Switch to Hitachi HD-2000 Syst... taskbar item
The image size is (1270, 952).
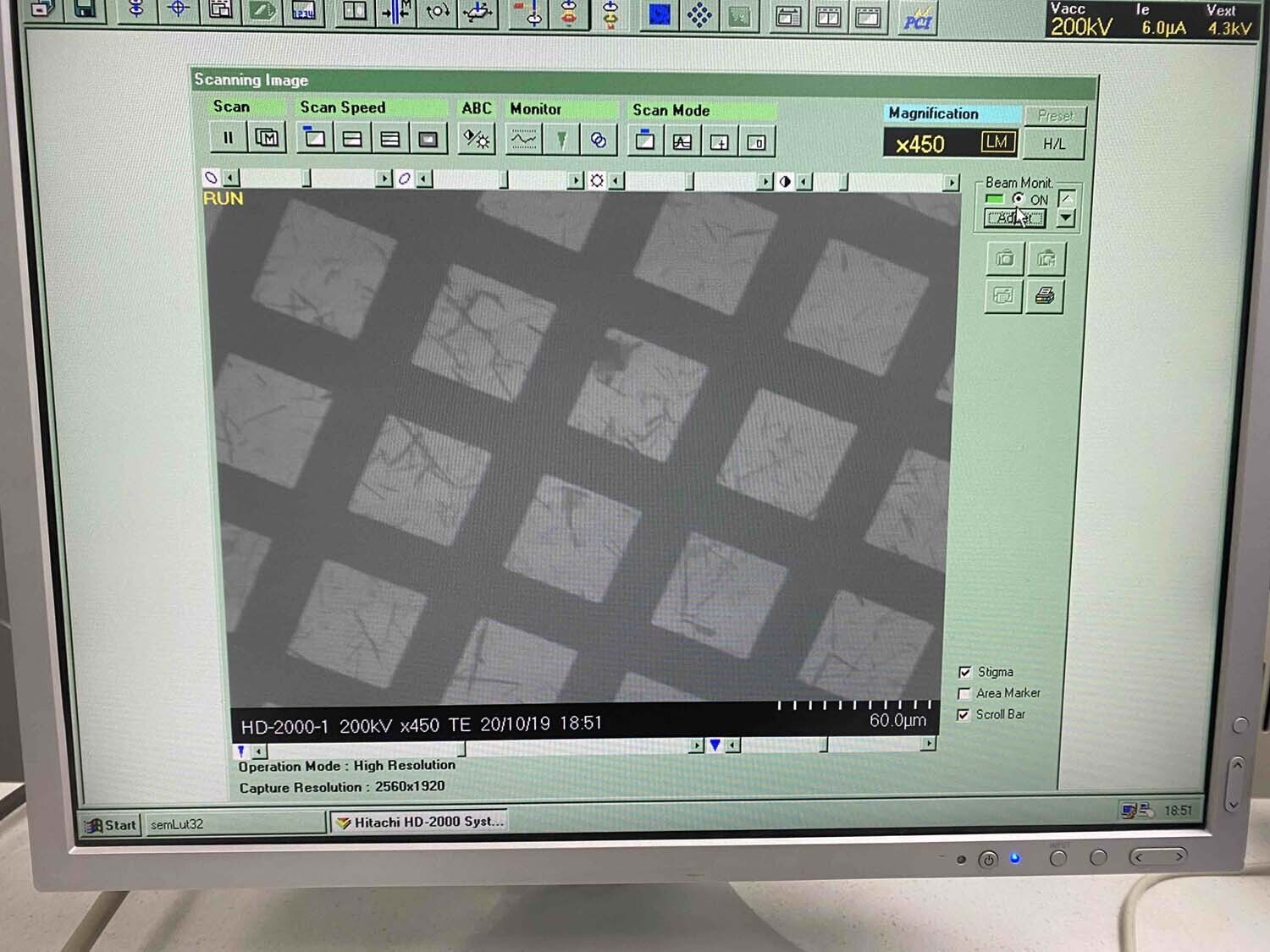pos(419,822)
